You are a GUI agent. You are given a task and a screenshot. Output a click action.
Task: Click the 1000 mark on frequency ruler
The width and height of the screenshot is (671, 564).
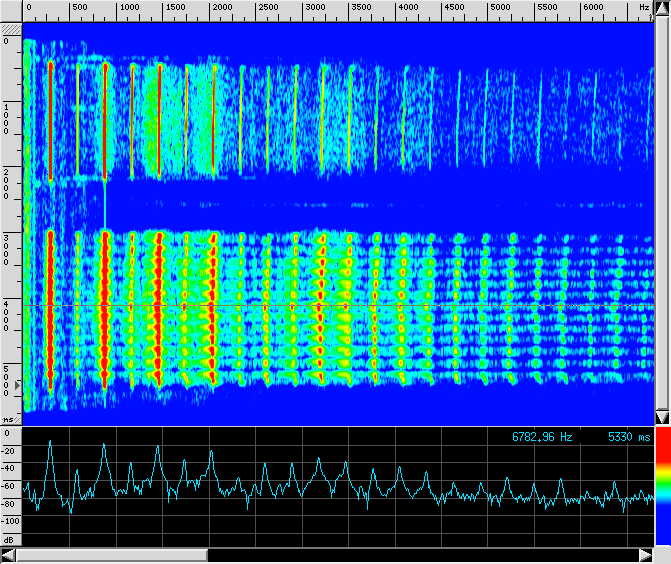pos(129,7)
